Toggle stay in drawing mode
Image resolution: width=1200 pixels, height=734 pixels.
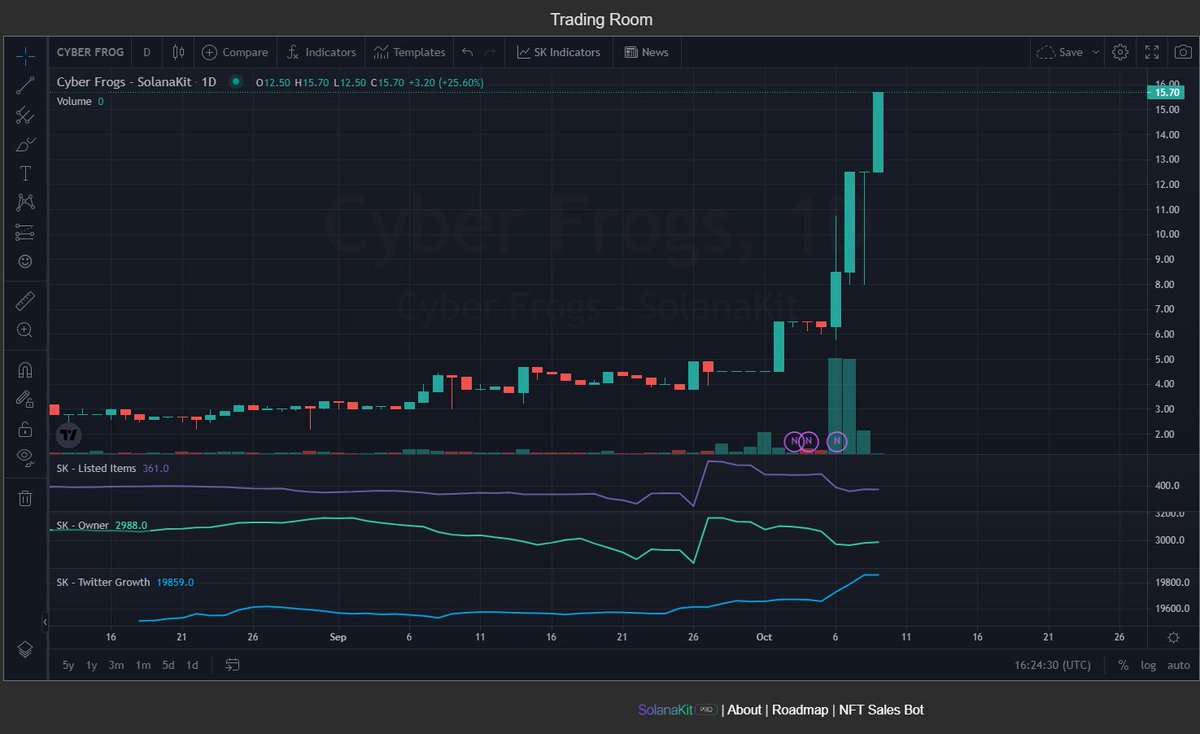[x=25, y=399]
